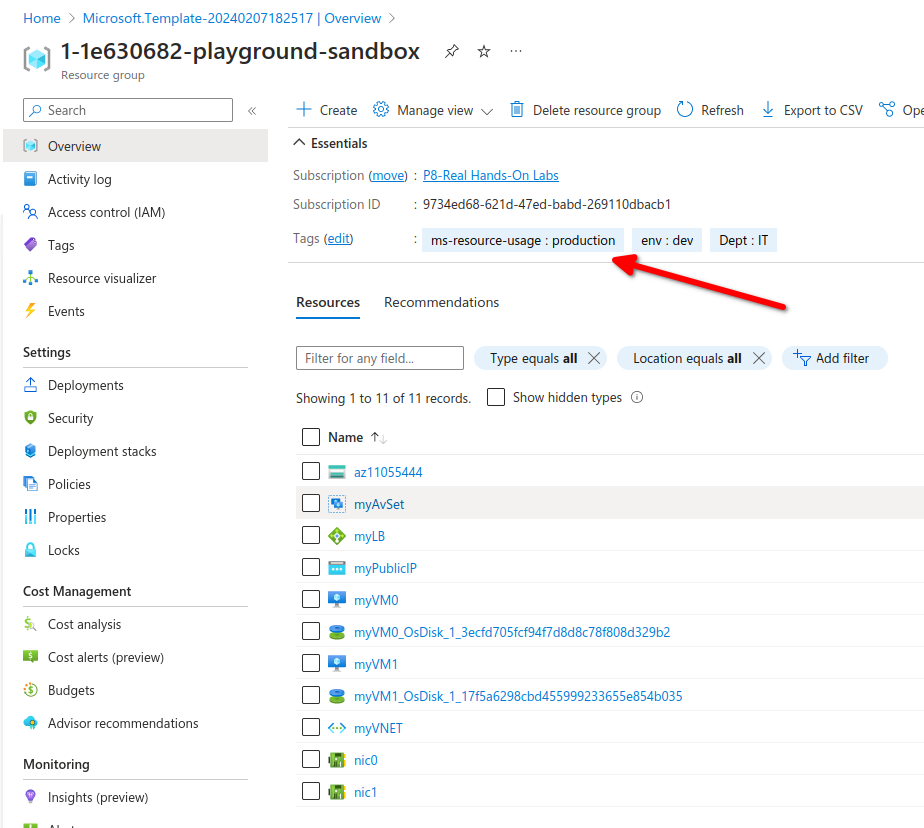Viewport: 924px width, 828px height.
Task: Collapse the Essentials section
Action: tap(299, 144)
